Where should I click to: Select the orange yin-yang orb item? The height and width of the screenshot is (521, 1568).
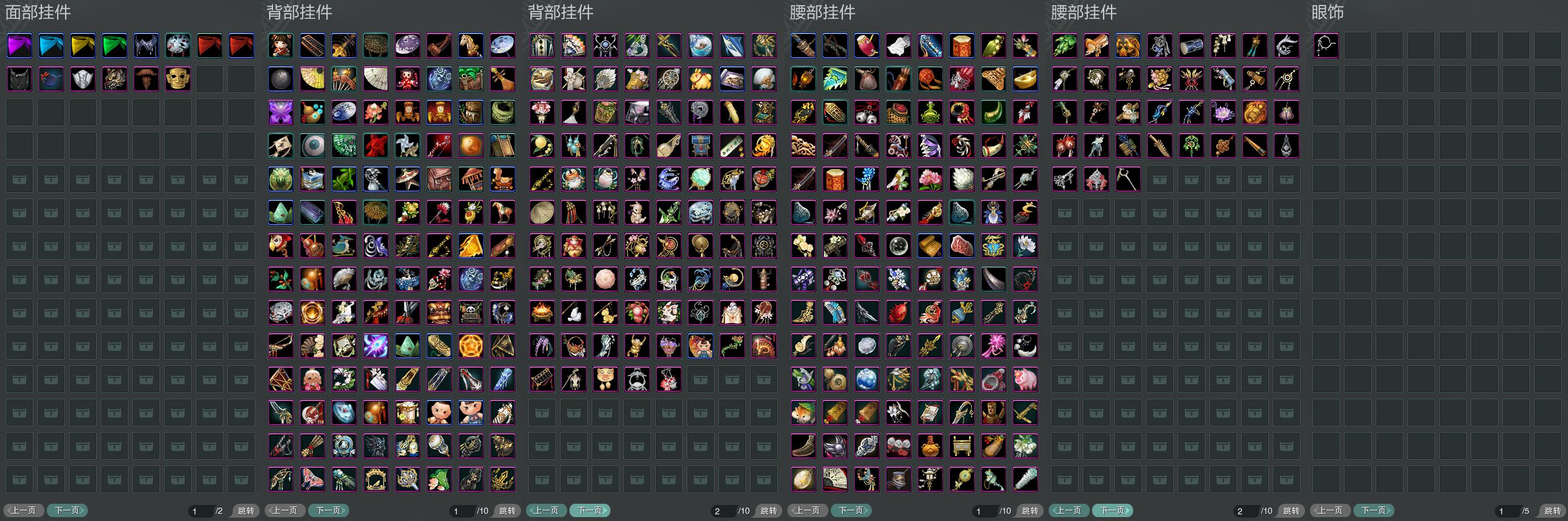470,146
